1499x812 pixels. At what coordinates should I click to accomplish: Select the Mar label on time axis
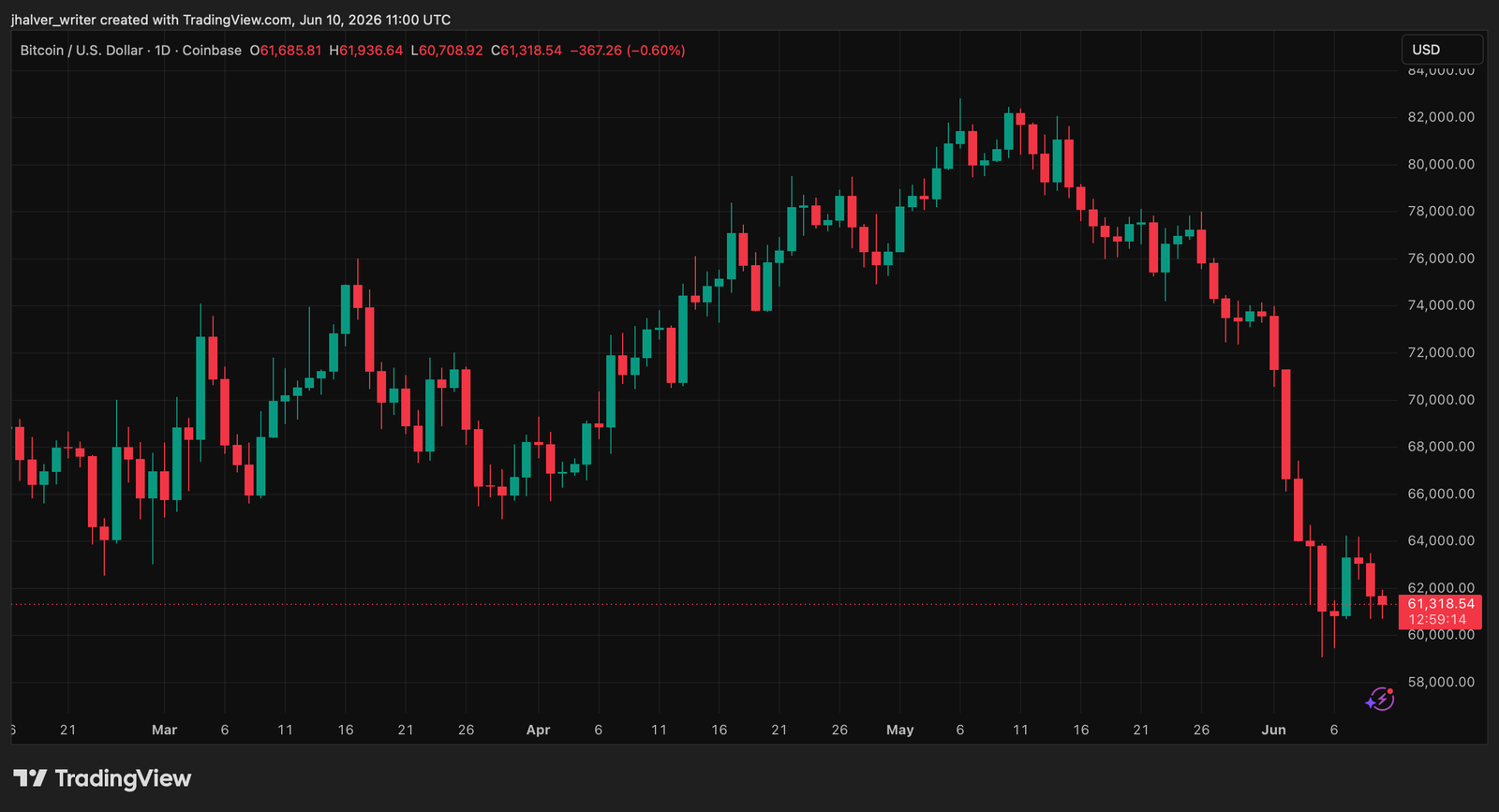coord(164,730)
